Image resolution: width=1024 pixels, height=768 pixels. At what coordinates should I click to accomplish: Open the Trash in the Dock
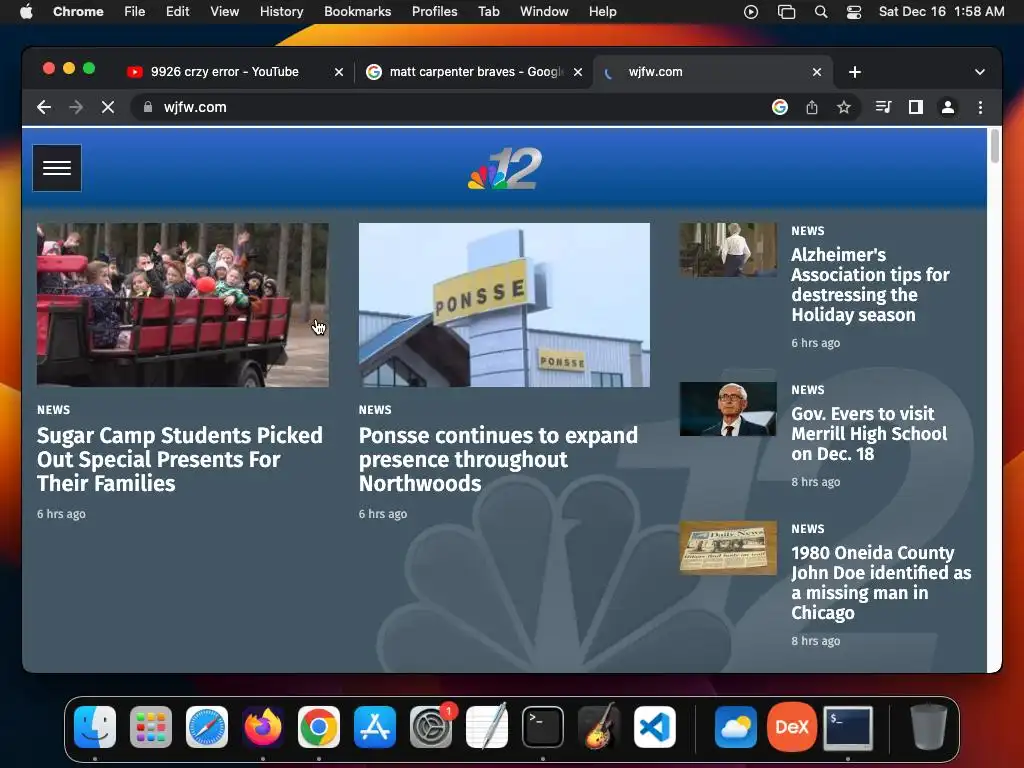tap(929, 726)
